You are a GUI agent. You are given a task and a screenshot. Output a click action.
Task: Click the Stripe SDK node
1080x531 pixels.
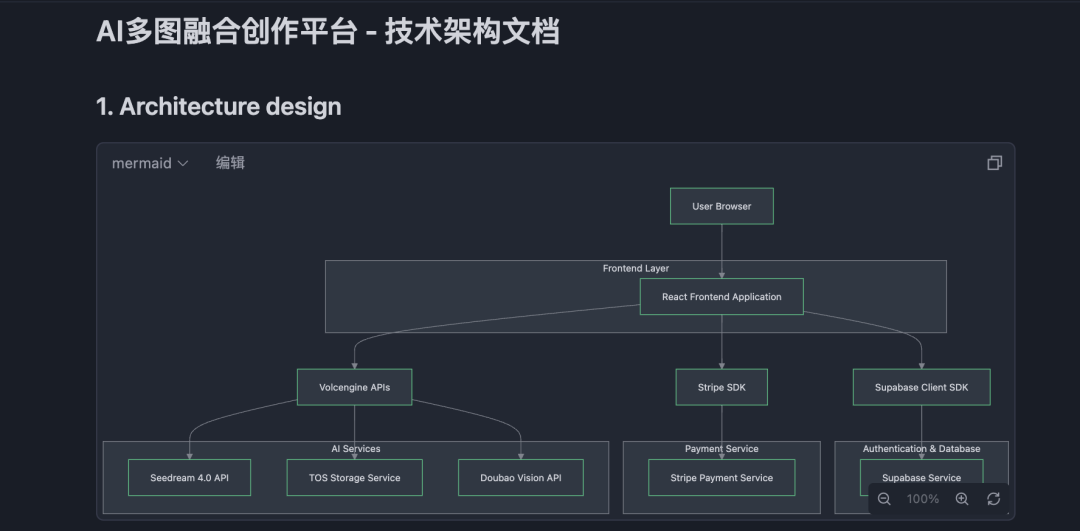[721, 387]
